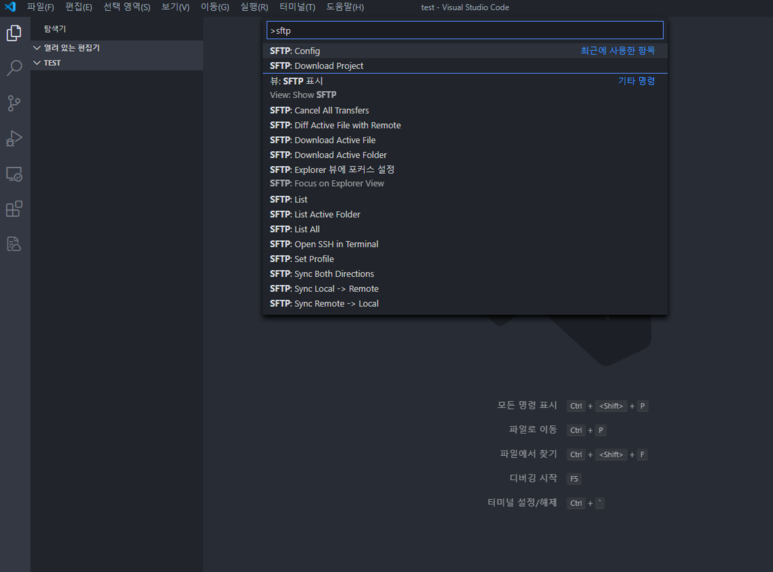Open the 편집(E) menu

pos(79,7)
